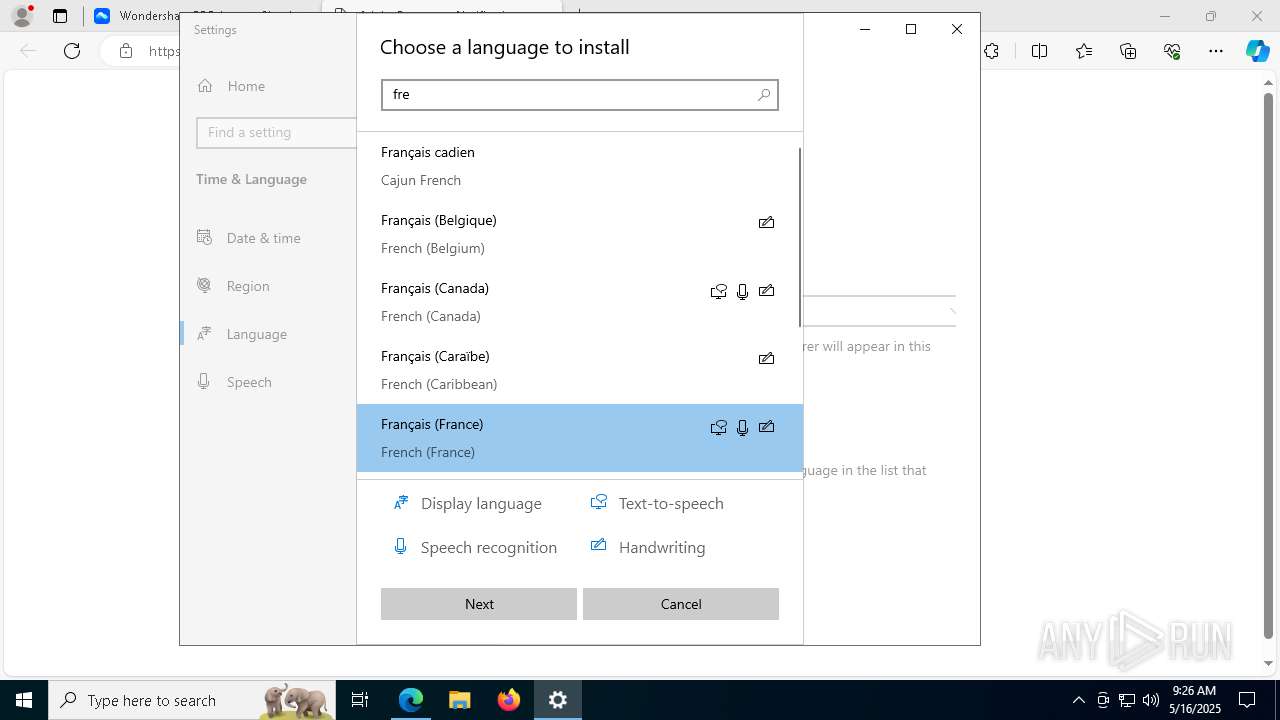Select Français (Canada) language
The image size is (1280, 720).
coord(578,302)
